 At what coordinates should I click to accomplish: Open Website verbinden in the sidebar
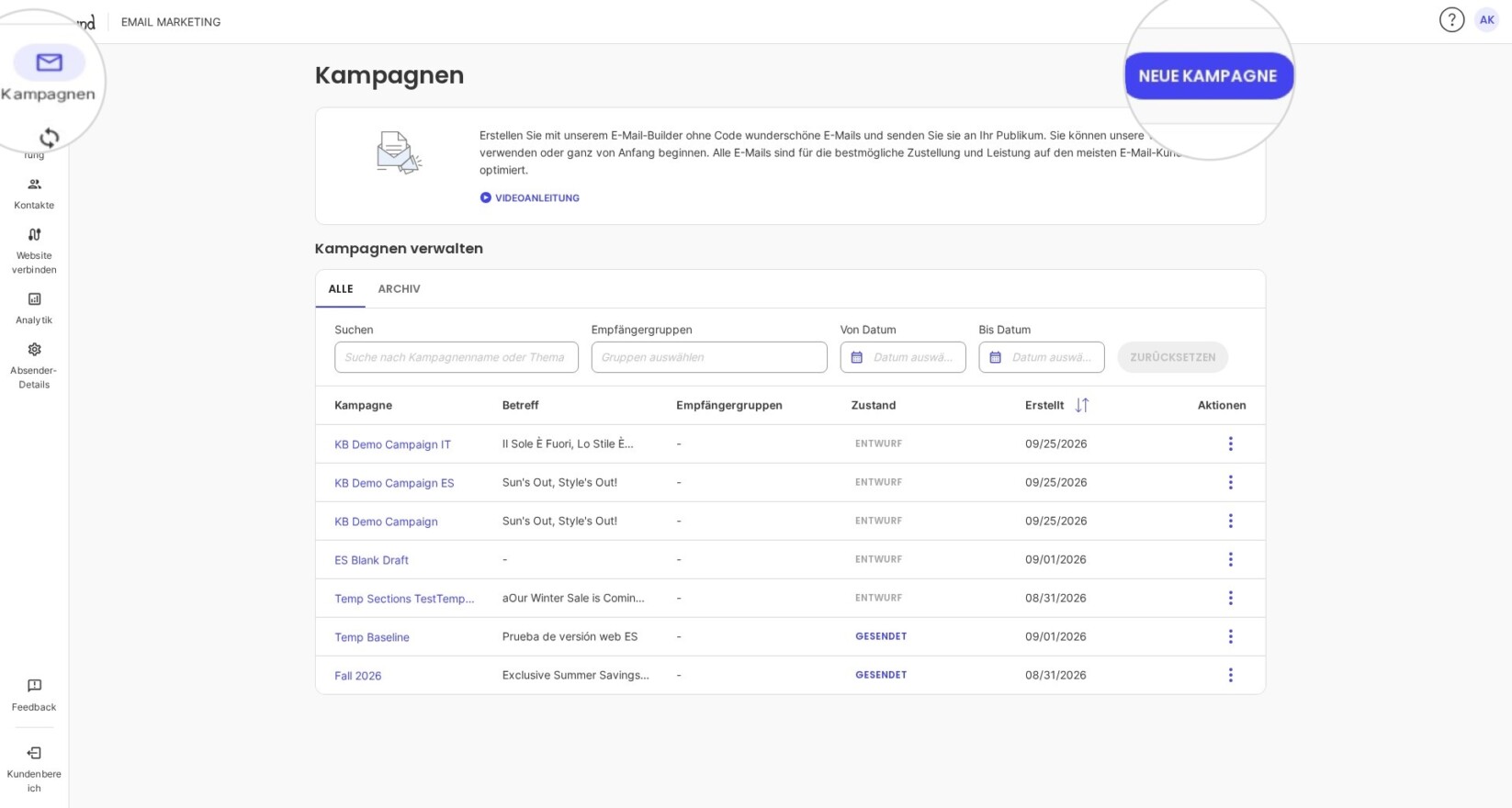[x=34, y=251]
